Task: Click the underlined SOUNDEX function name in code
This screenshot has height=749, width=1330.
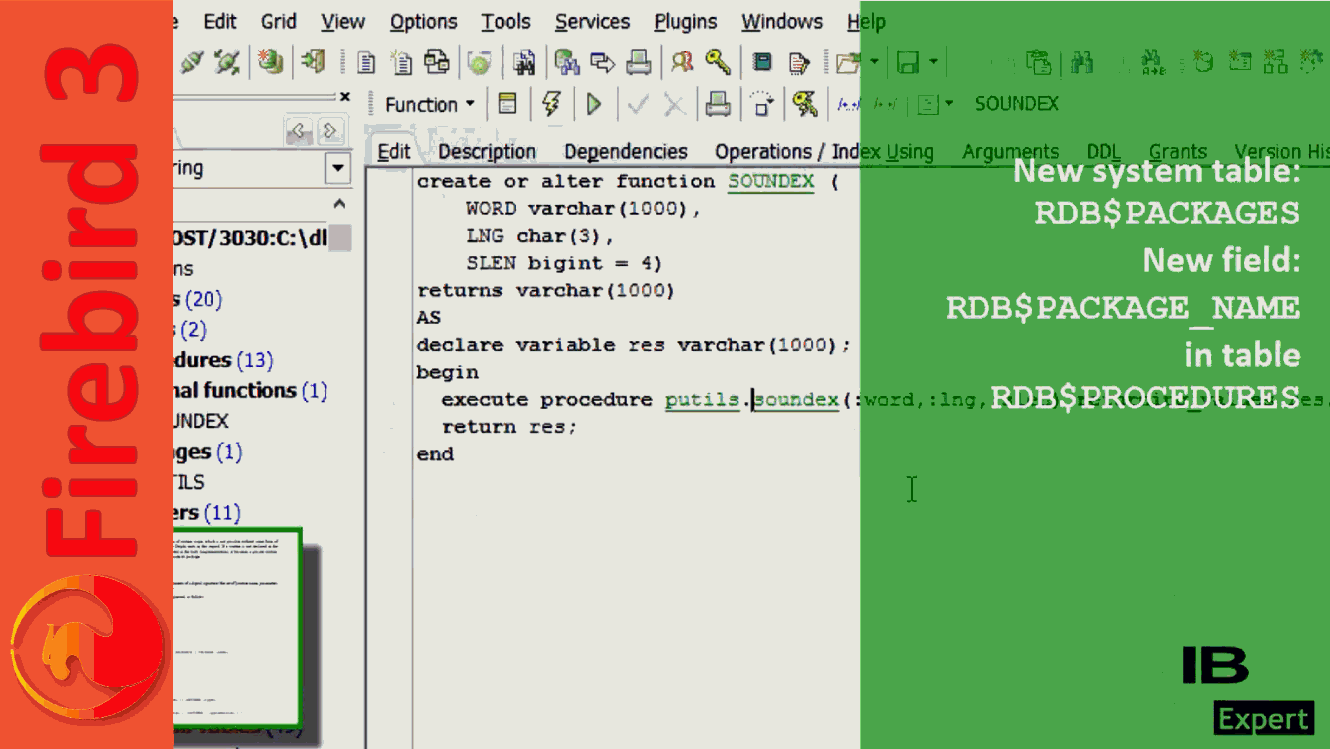Action: pos(771,182)
